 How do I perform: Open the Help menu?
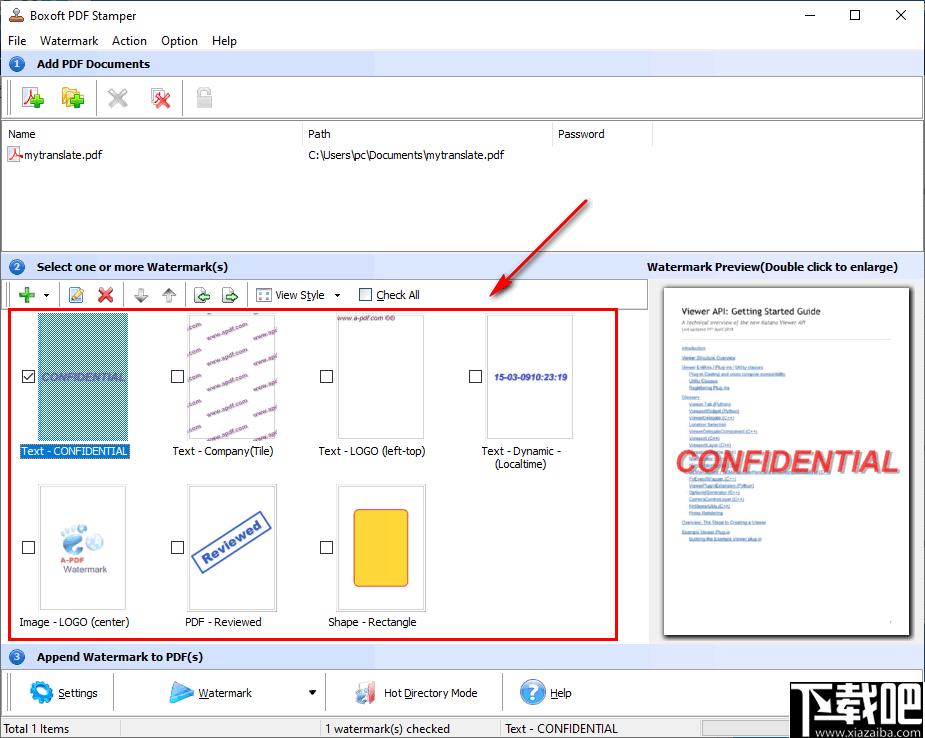(224, 41)
